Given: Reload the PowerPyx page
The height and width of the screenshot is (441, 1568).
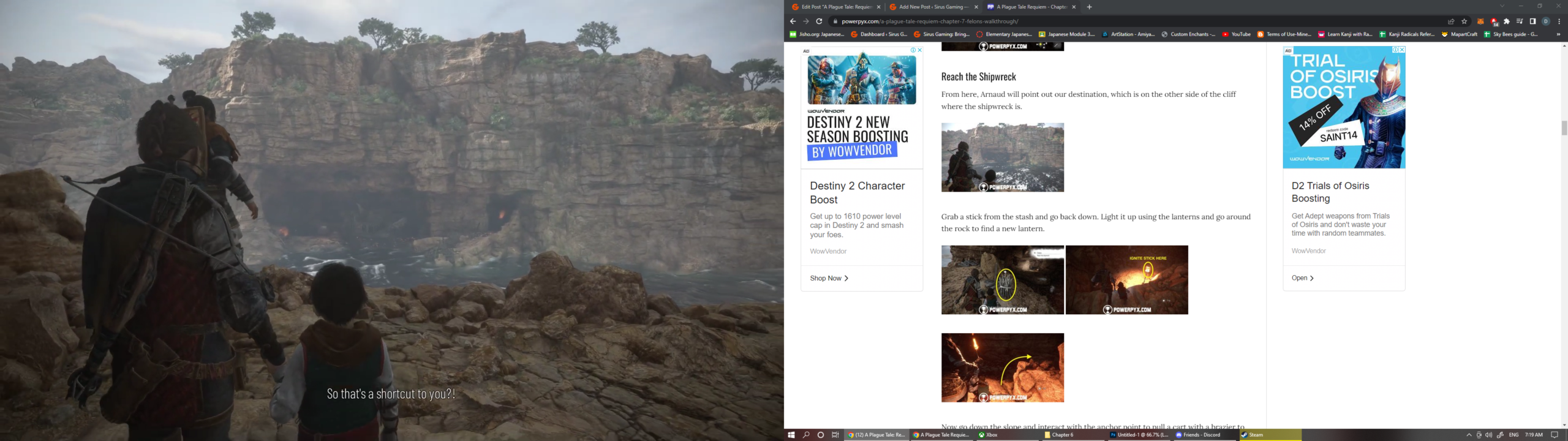Looking at the screenshot, I should coord(819,21).
